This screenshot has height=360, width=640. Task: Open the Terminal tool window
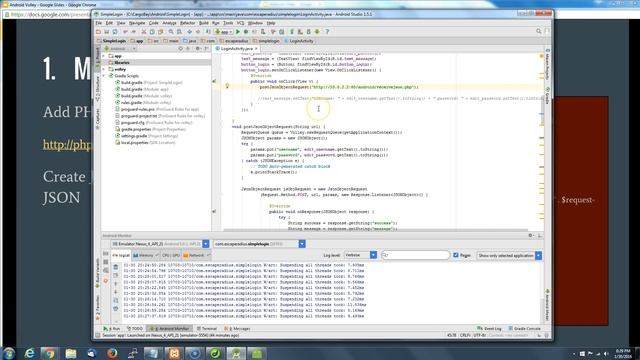pos(207,329)
